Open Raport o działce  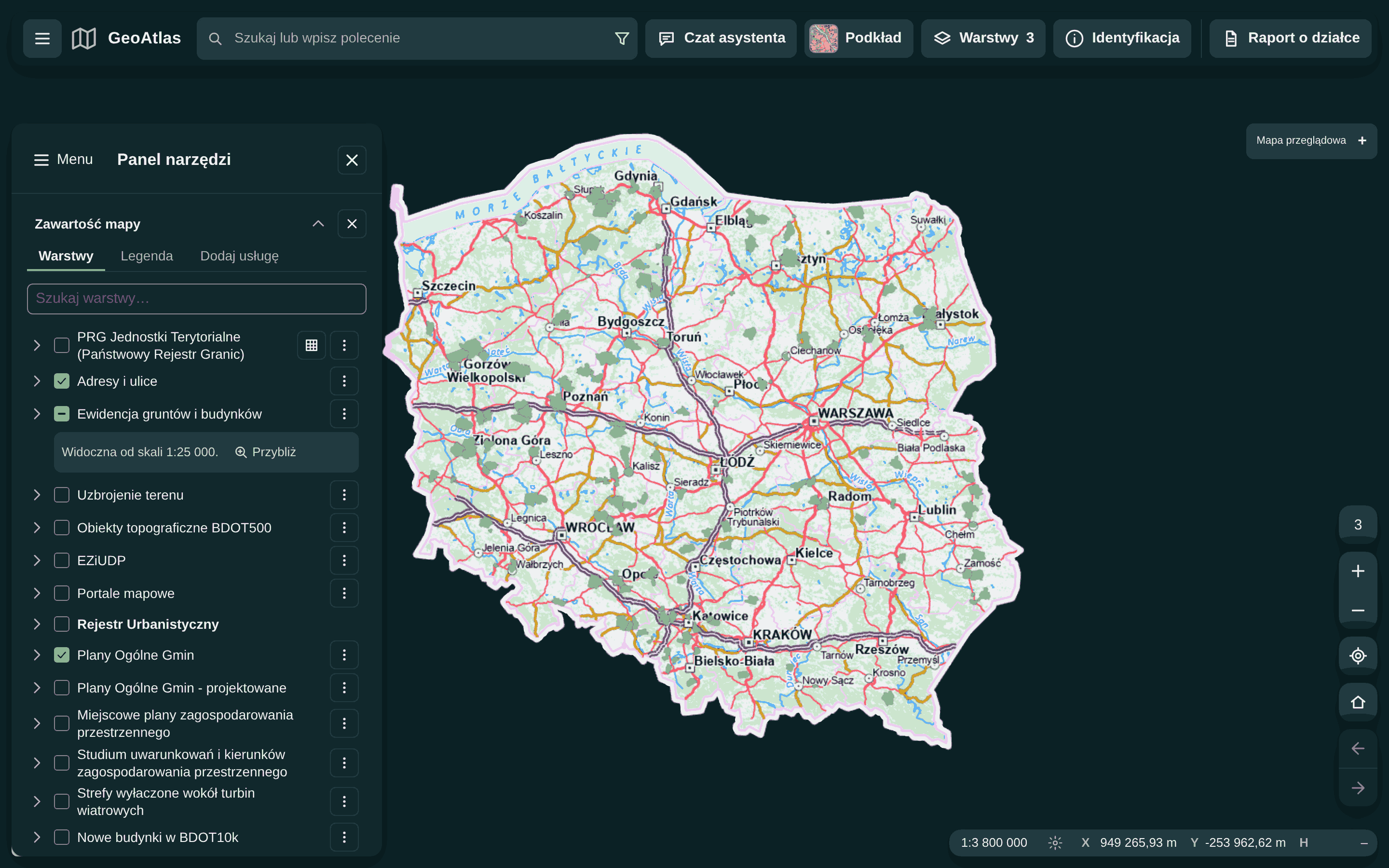point(1290,39)
